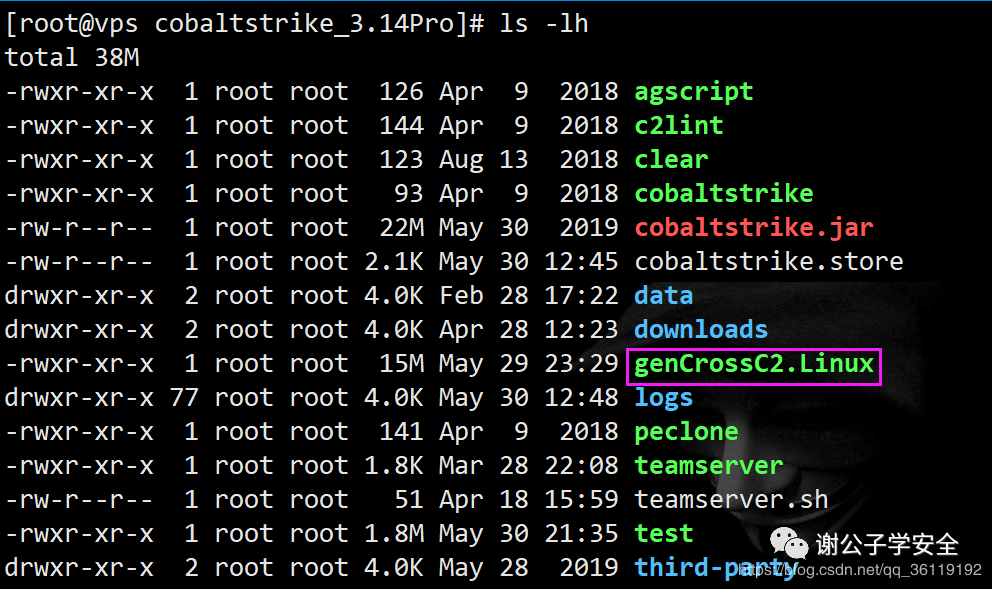Click the green test file name
This screenshot has height=589, width=992.
click(664, 534)
